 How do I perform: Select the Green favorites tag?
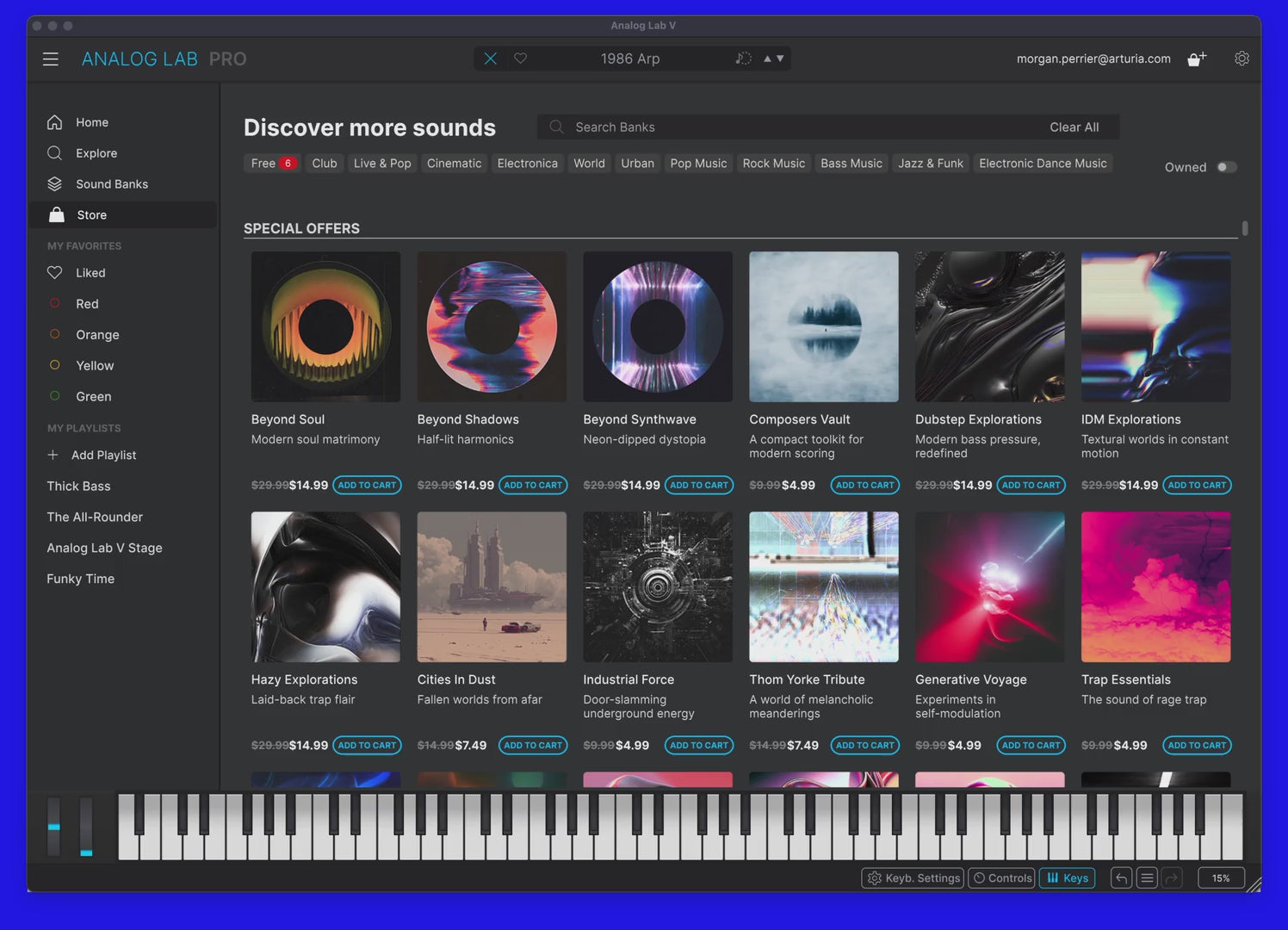coord(55,396)
